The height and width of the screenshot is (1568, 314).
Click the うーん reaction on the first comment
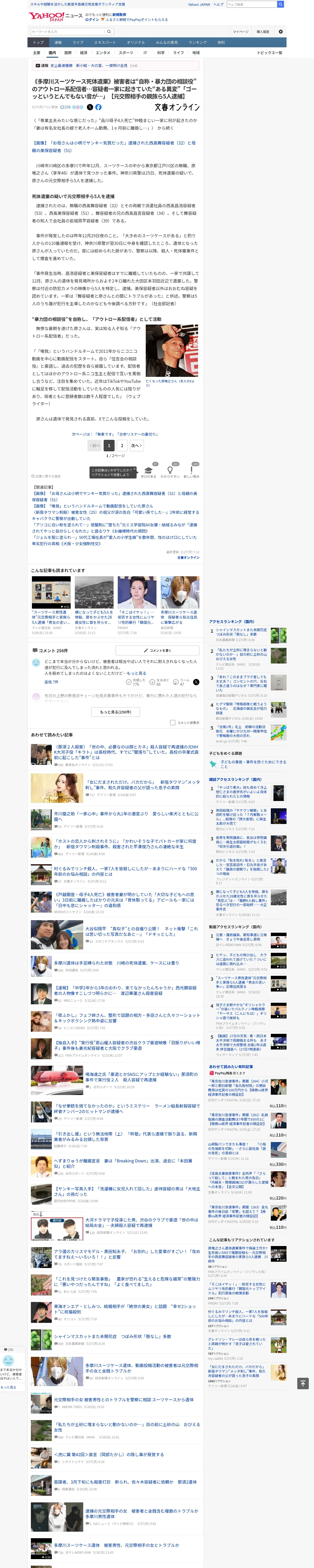(x=181, y=682)
